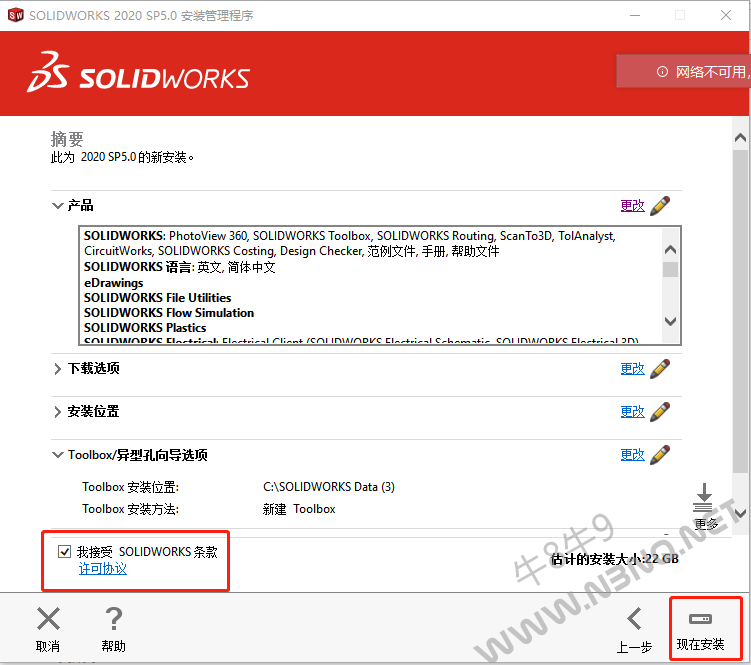This screenshot has height=665, width=751.
Task: Click 更改 link for Toolbox options
Action: [632, 455]
